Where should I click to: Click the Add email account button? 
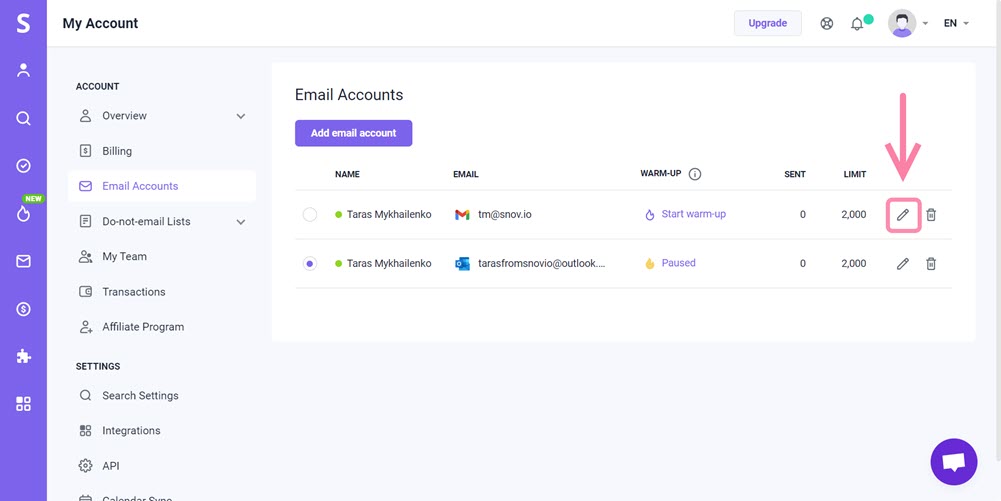[x=354, y=133]
